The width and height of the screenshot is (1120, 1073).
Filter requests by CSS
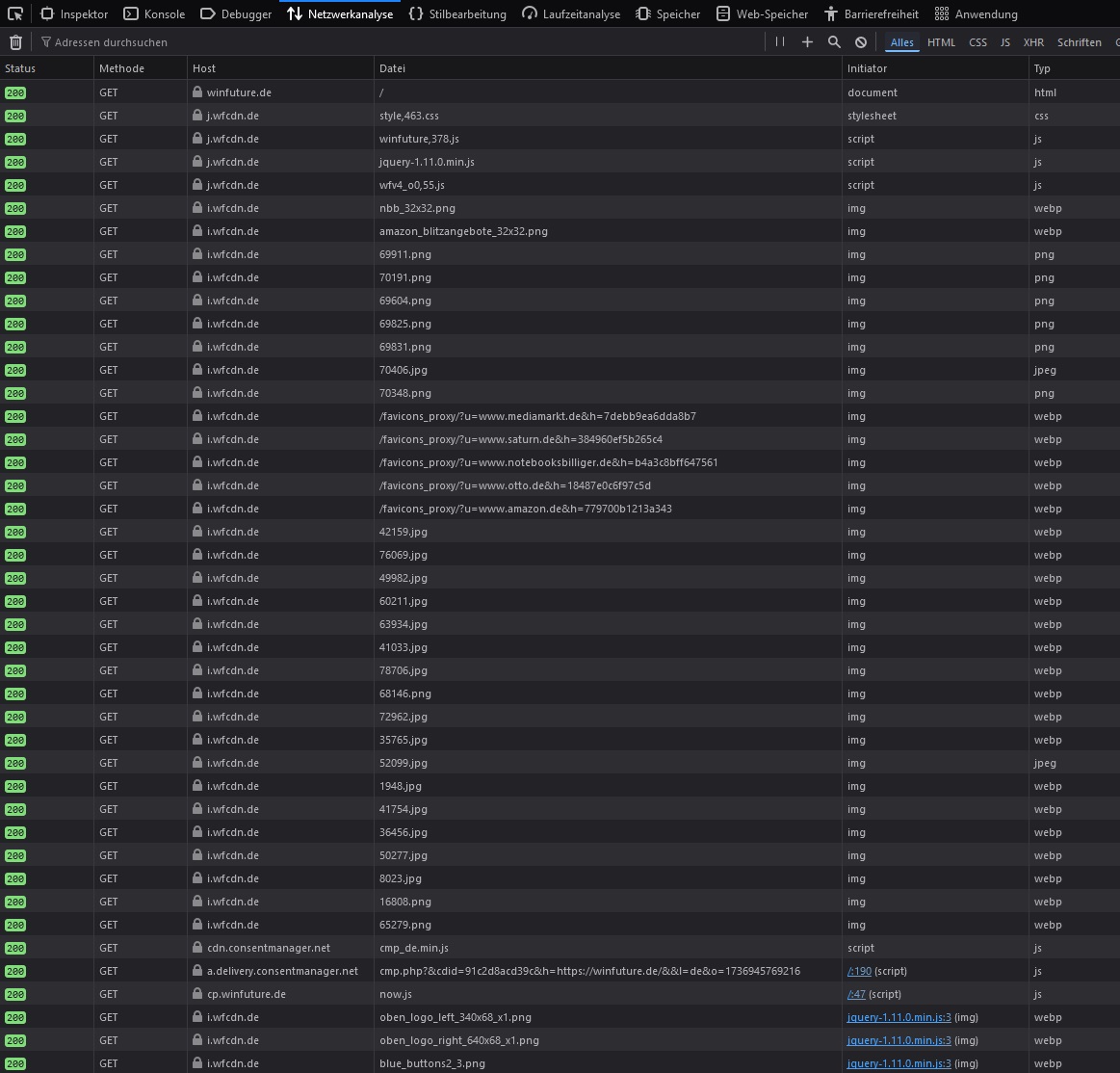[977, 42]
